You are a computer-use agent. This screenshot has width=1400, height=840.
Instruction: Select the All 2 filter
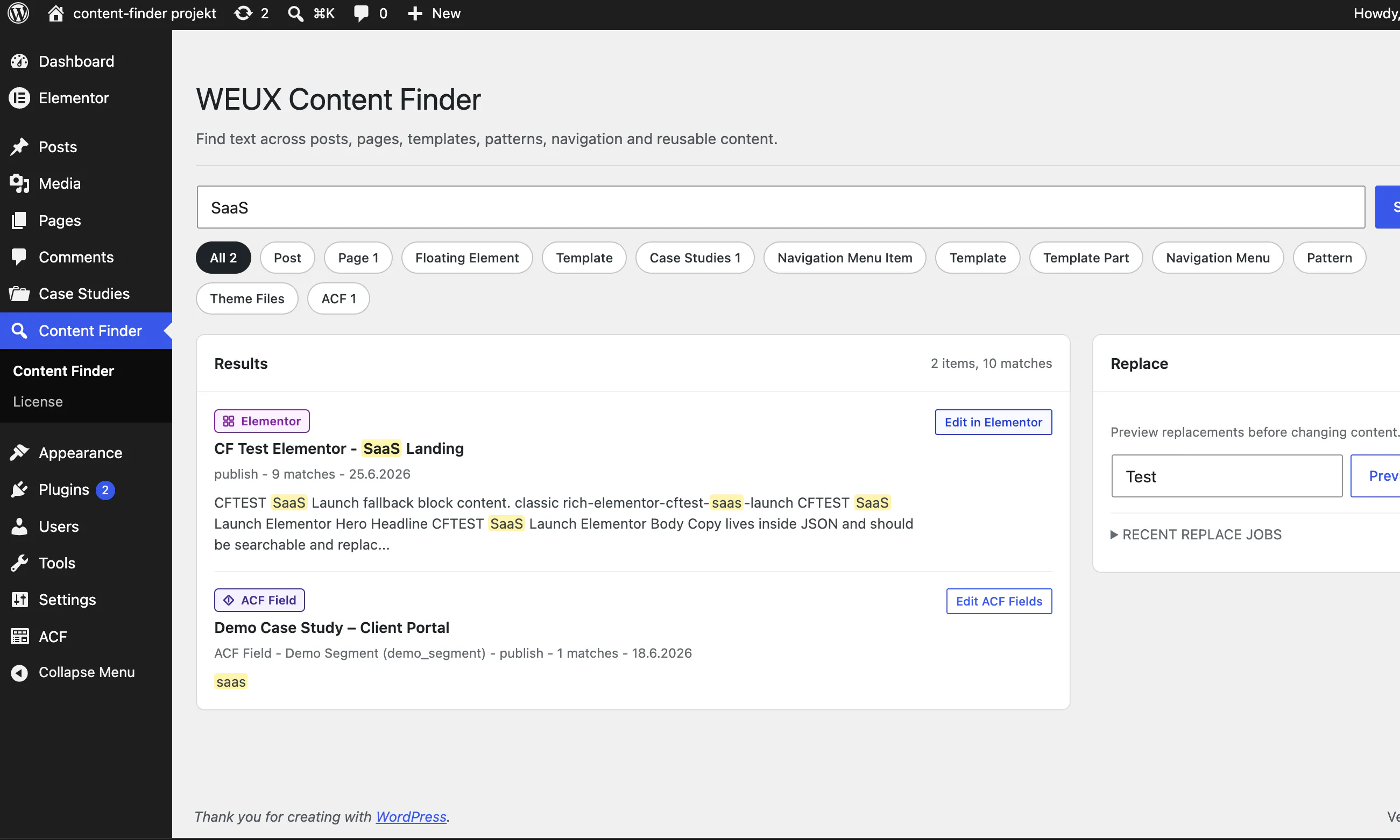(223, 258)
